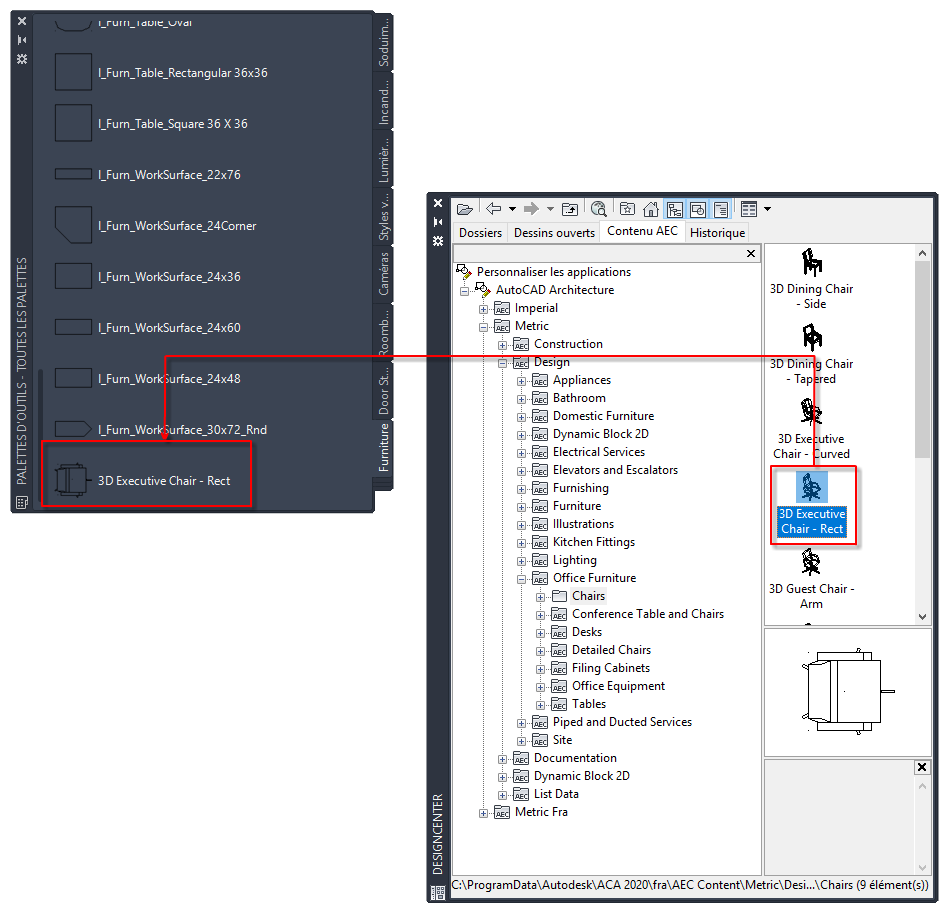
Task: Expand the Imperial node
Action: click(x=483, y=309)
